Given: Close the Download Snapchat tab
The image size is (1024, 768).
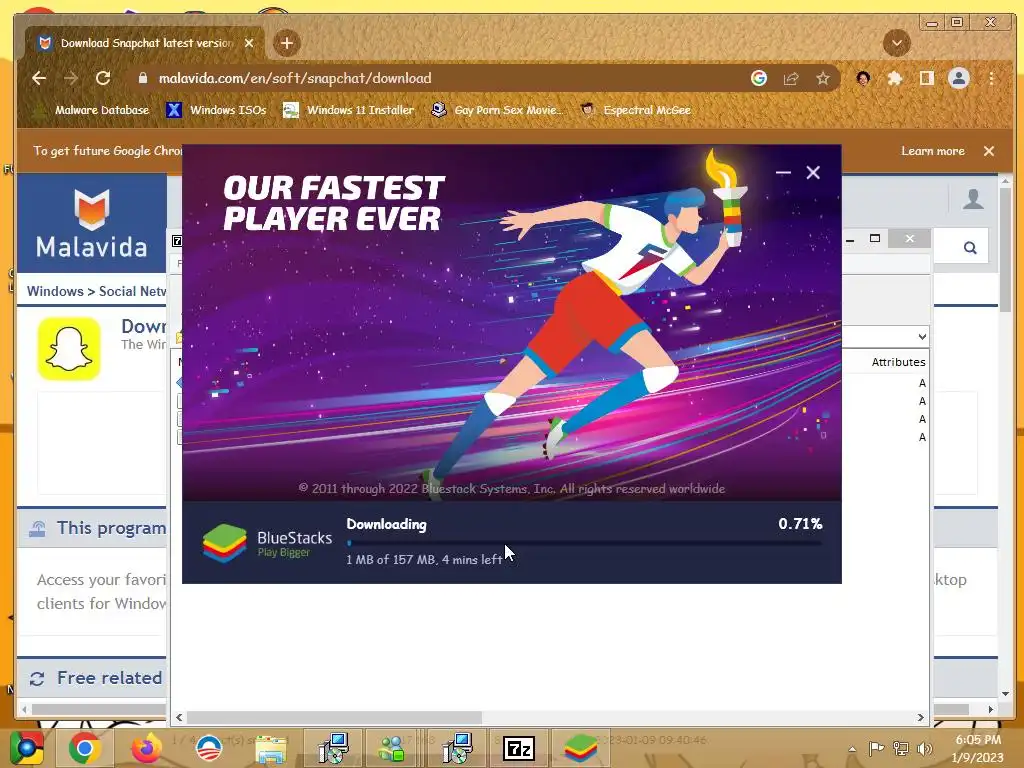Looking at the screenshot, I should point(249,43).
